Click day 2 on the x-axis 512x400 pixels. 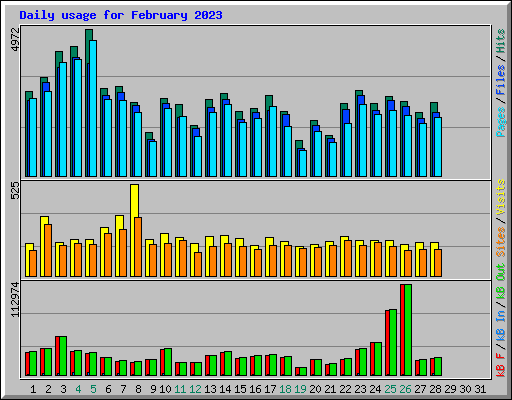[48, 389]
